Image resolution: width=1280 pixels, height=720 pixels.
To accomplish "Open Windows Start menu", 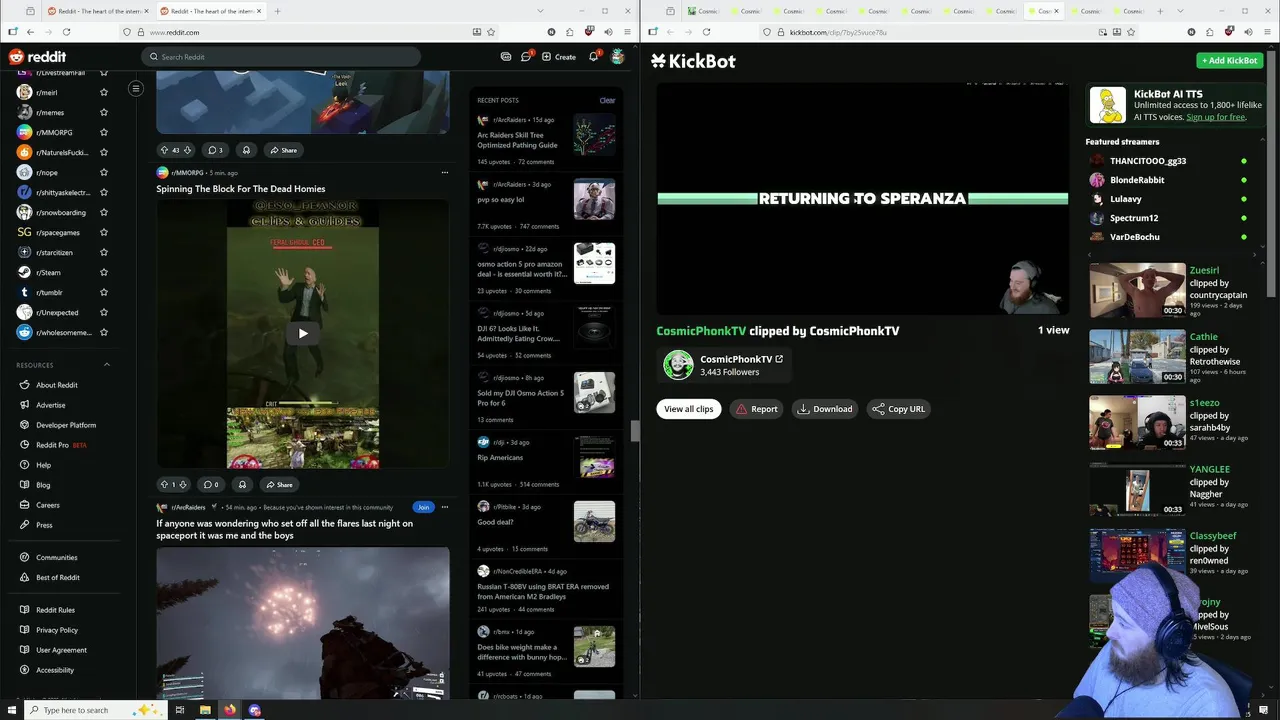I will tap(11, 710).
